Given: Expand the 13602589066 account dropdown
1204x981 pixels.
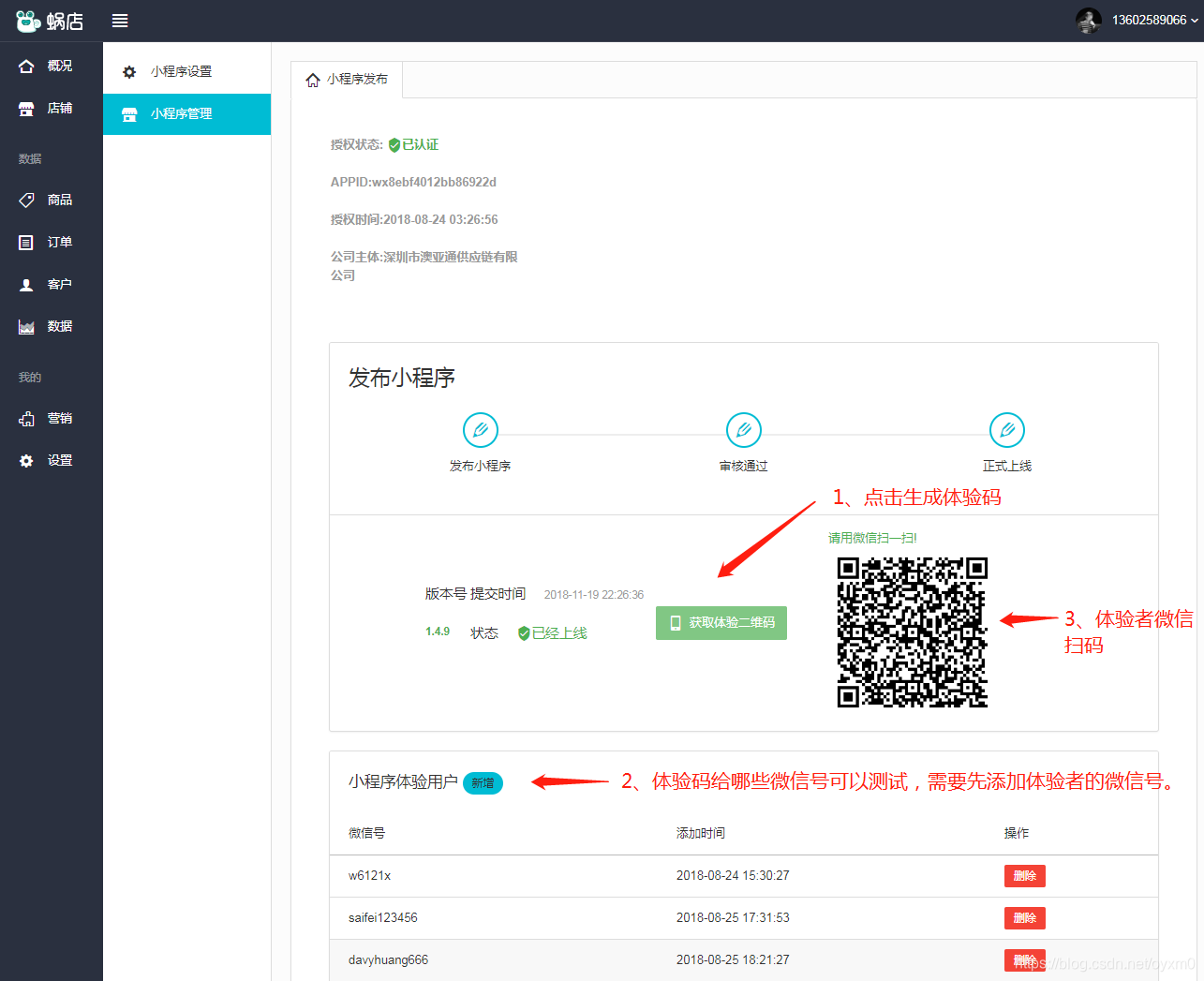Looking at the screenshot, I should click(1154, 21).
